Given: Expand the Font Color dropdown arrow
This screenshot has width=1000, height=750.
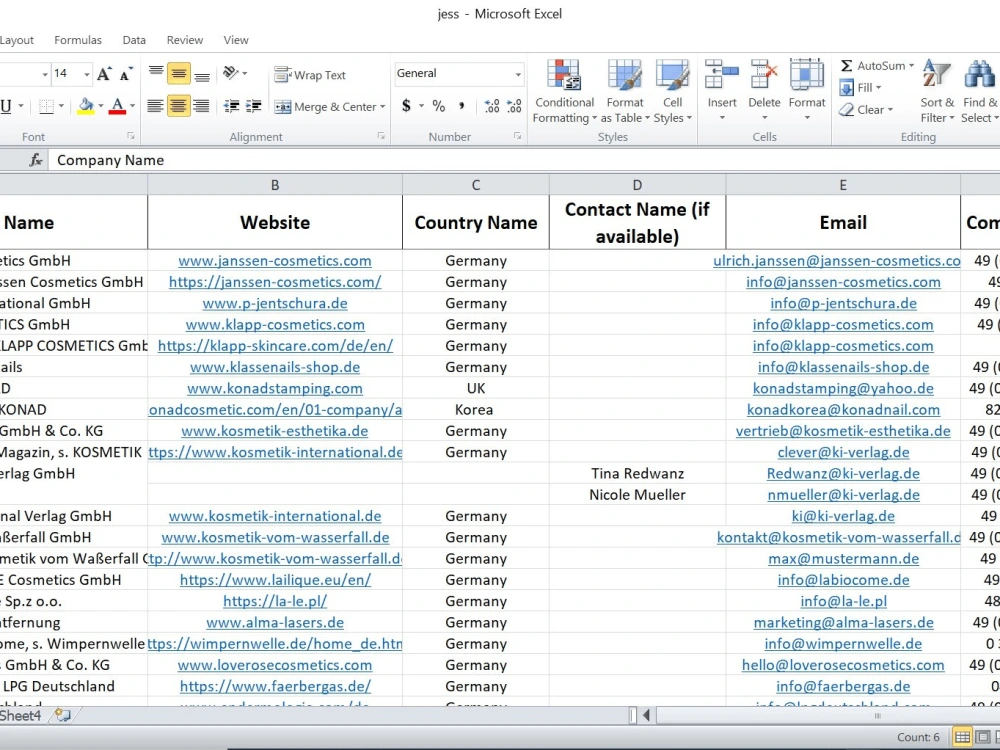Looking at the screenshot, I should click(x=132, y=106).
